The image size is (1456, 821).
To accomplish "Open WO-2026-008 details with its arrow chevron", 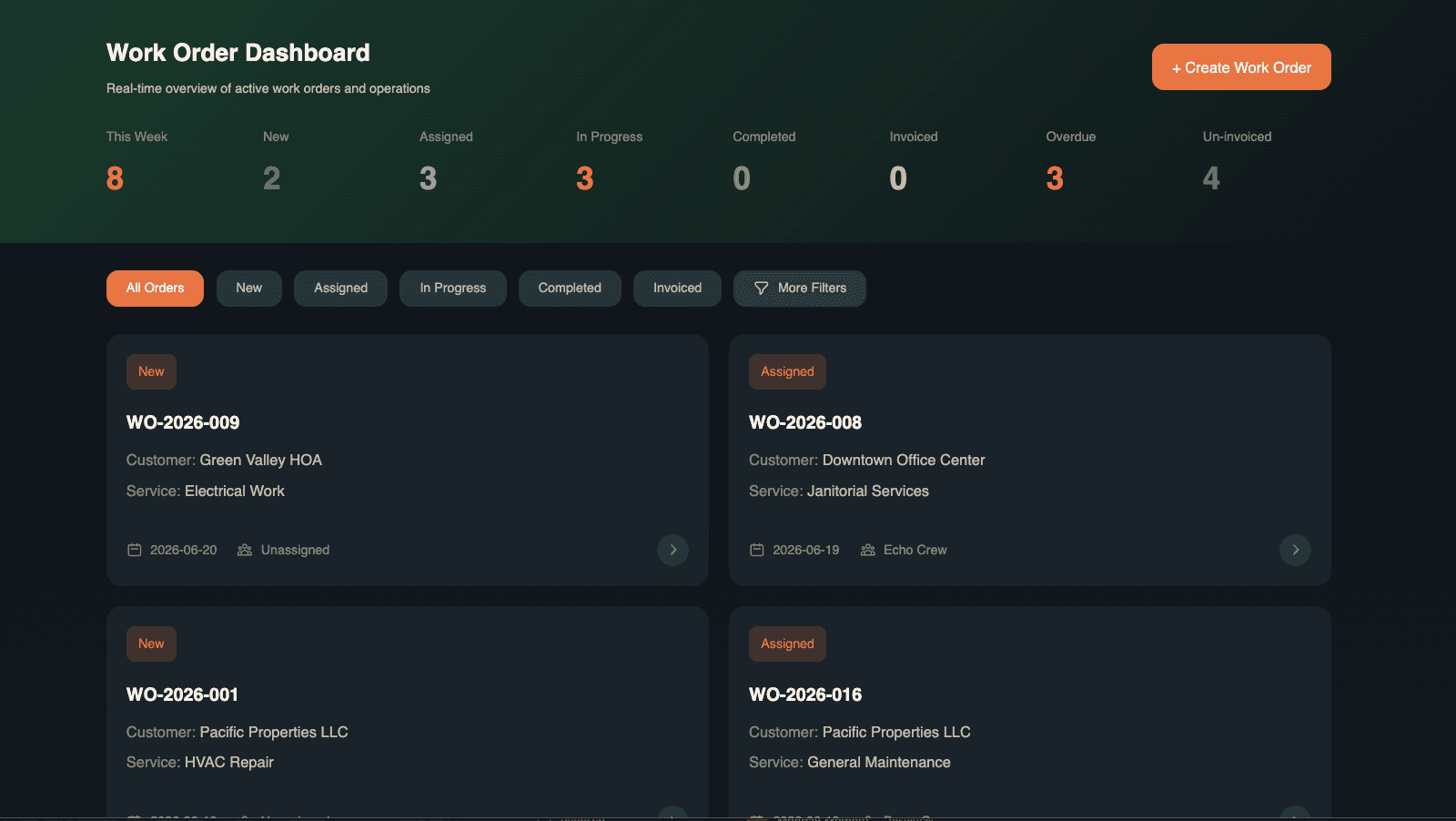I will tap(1295, 550).
